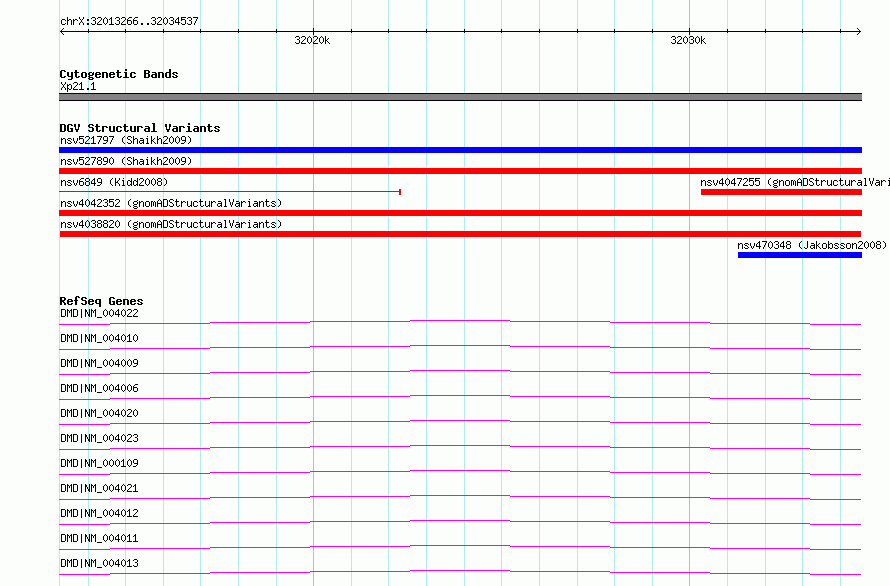Select the magenta NM_004010 intron line
The width and height of the screenshot is (890, 586).
[460, 346]
